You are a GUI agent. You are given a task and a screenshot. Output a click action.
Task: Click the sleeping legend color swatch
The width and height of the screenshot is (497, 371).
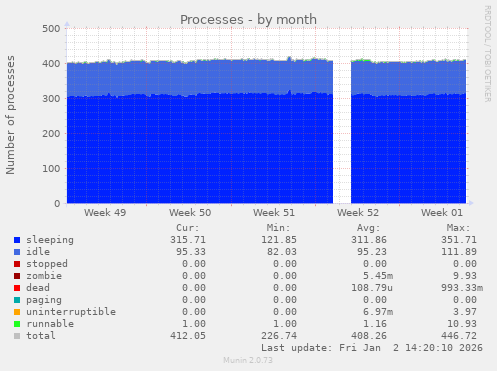[17, 240]
